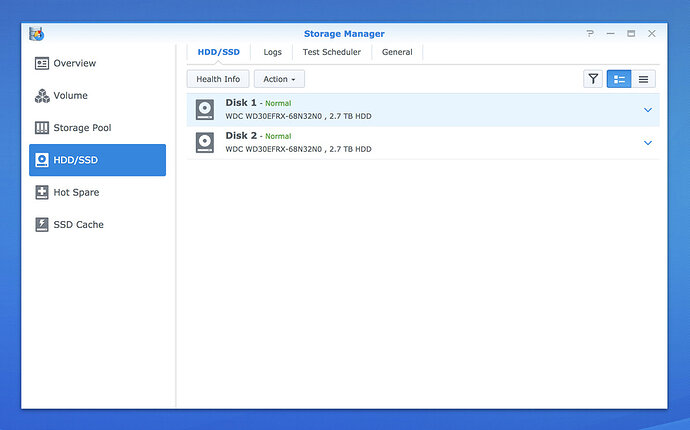Image resolution: width=690 pixels, height=430 pixels.
Task: Click Disk 2 Normal status label
Action: pos(278,136)
